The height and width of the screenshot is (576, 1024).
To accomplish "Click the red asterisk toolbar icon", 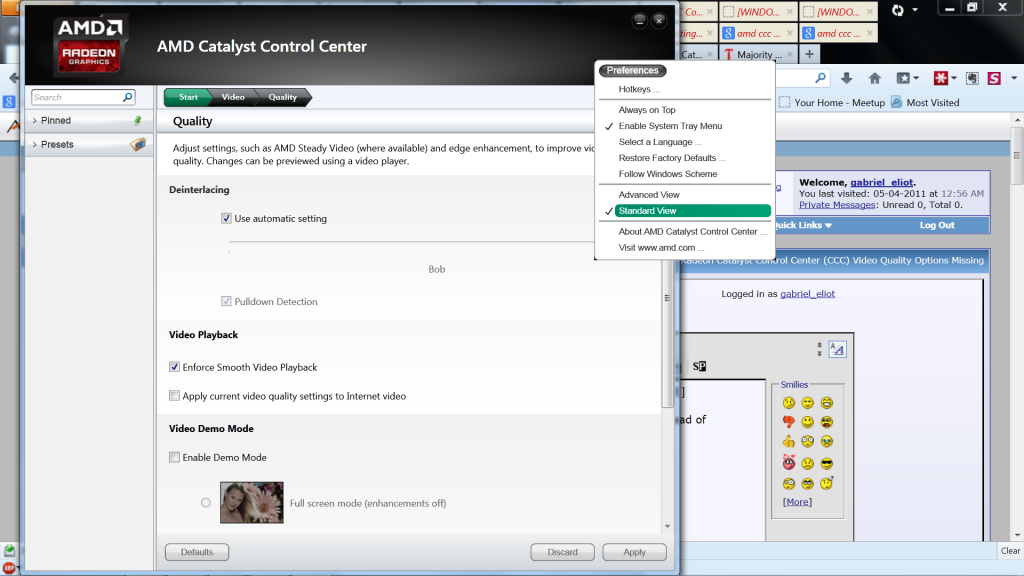I will coord(940,78).
